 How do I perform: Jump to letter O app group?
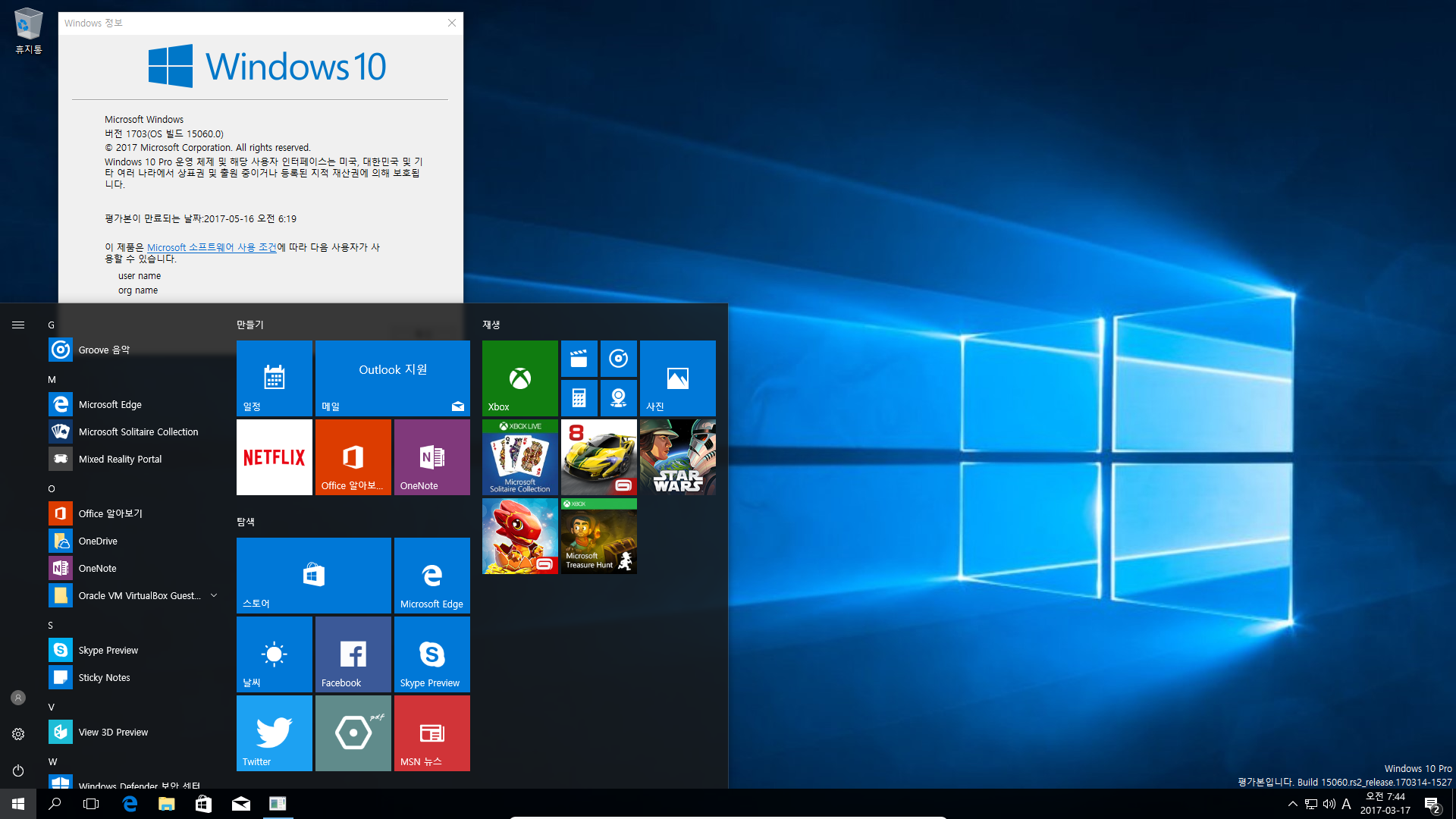click(x=52, y=488)
